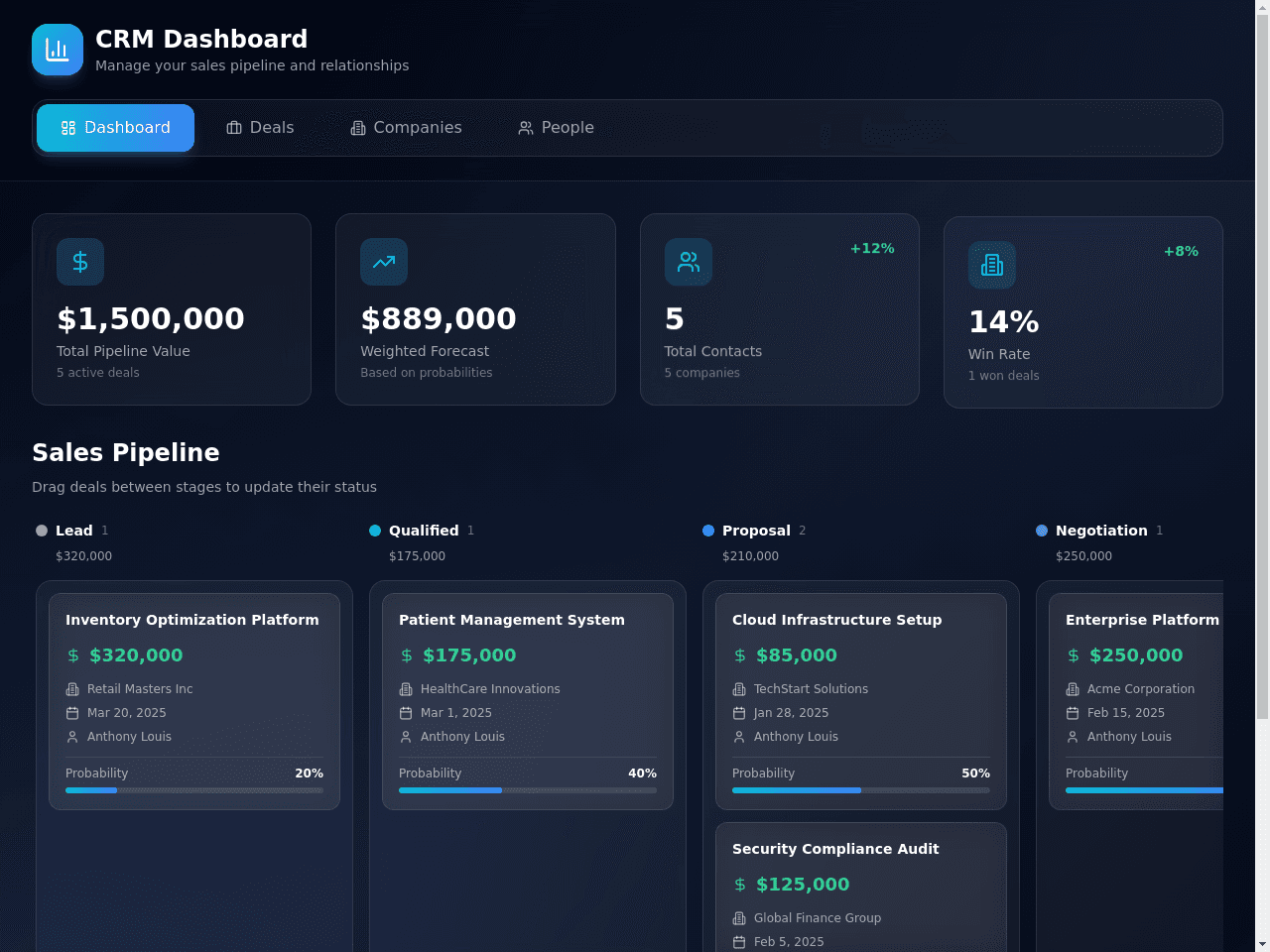The image size is (1270, 952).
Task: Click the people icon on Total Contacts card
Action: (689, 262)
